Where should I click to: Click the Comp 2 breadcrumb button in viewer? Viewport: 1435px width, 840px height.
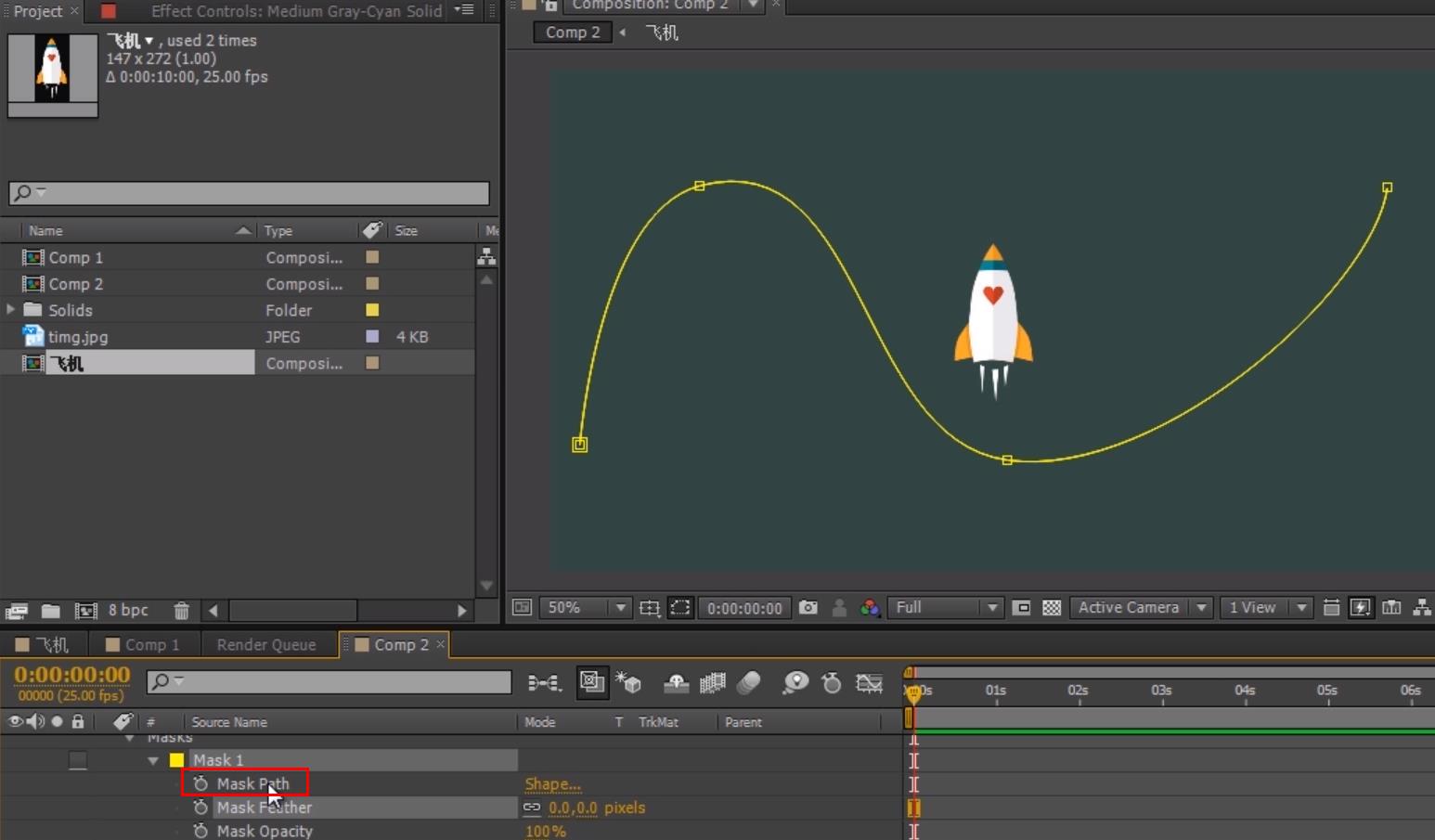click(x=573, y=32)
